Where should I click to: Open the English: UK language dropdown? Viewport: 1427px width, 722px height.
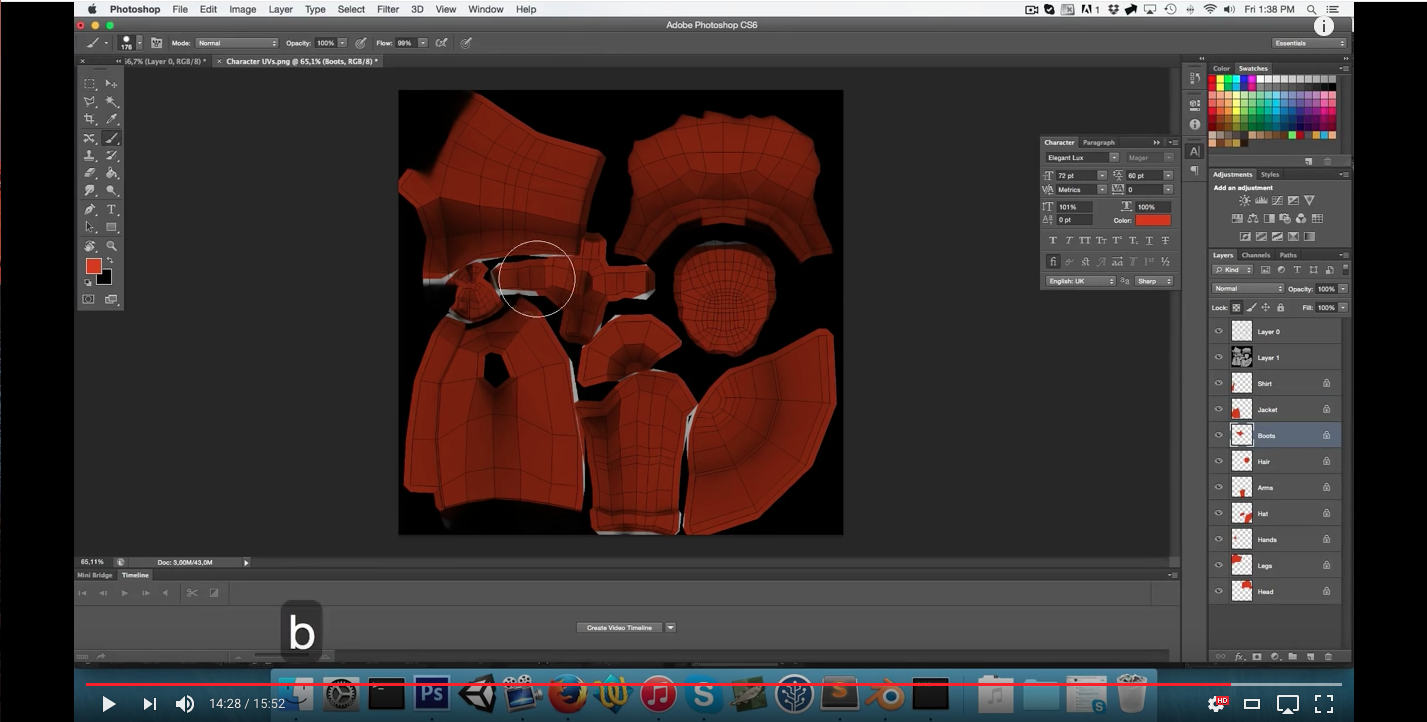tap(1080, 281)
